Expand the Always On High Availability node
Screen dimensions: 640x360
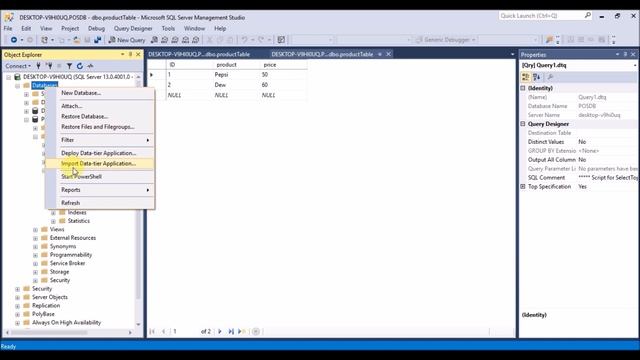(x=18, y=323)
